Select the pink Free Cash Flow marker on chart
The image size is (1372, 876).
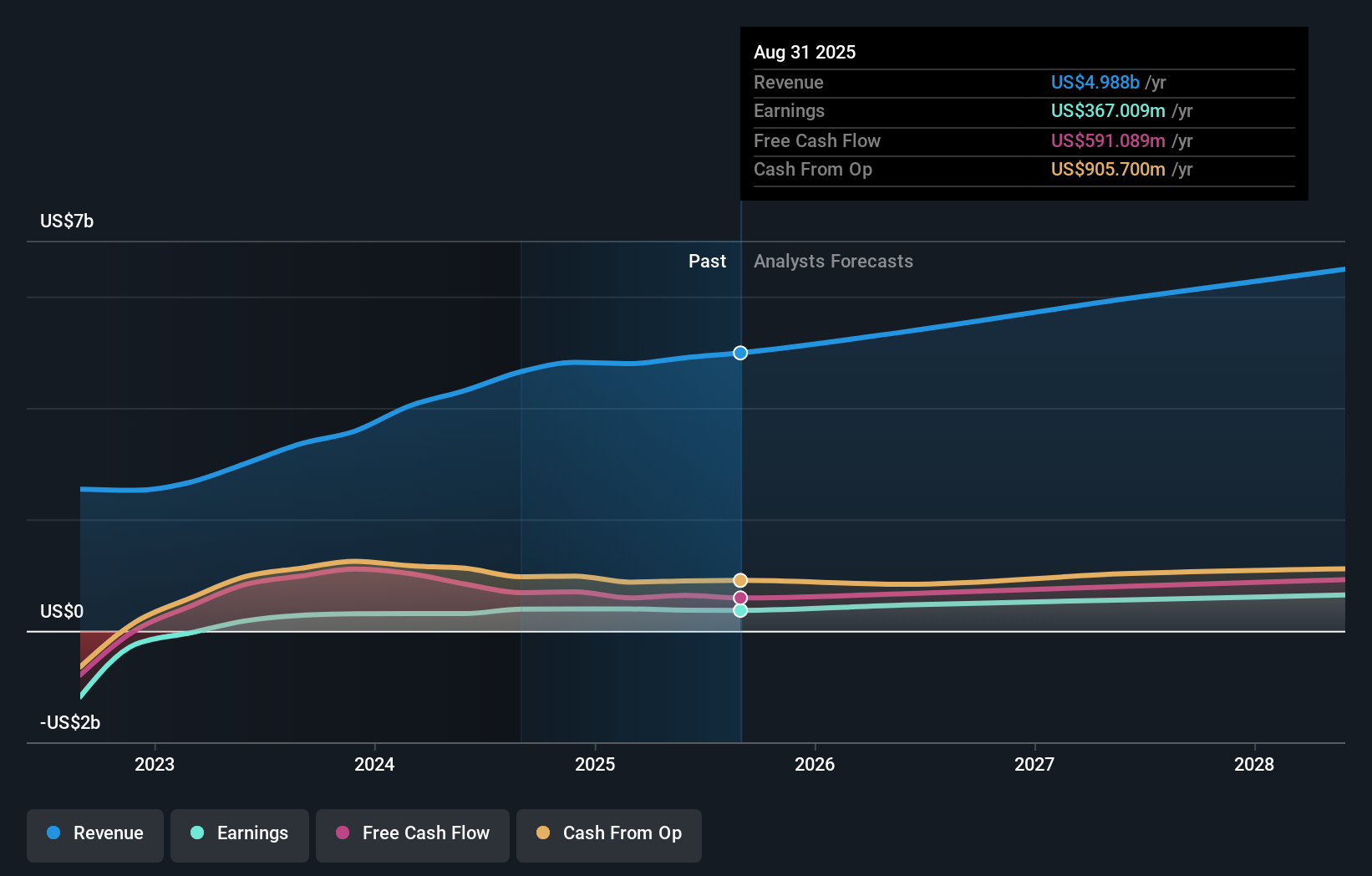[x=739, y=597]
